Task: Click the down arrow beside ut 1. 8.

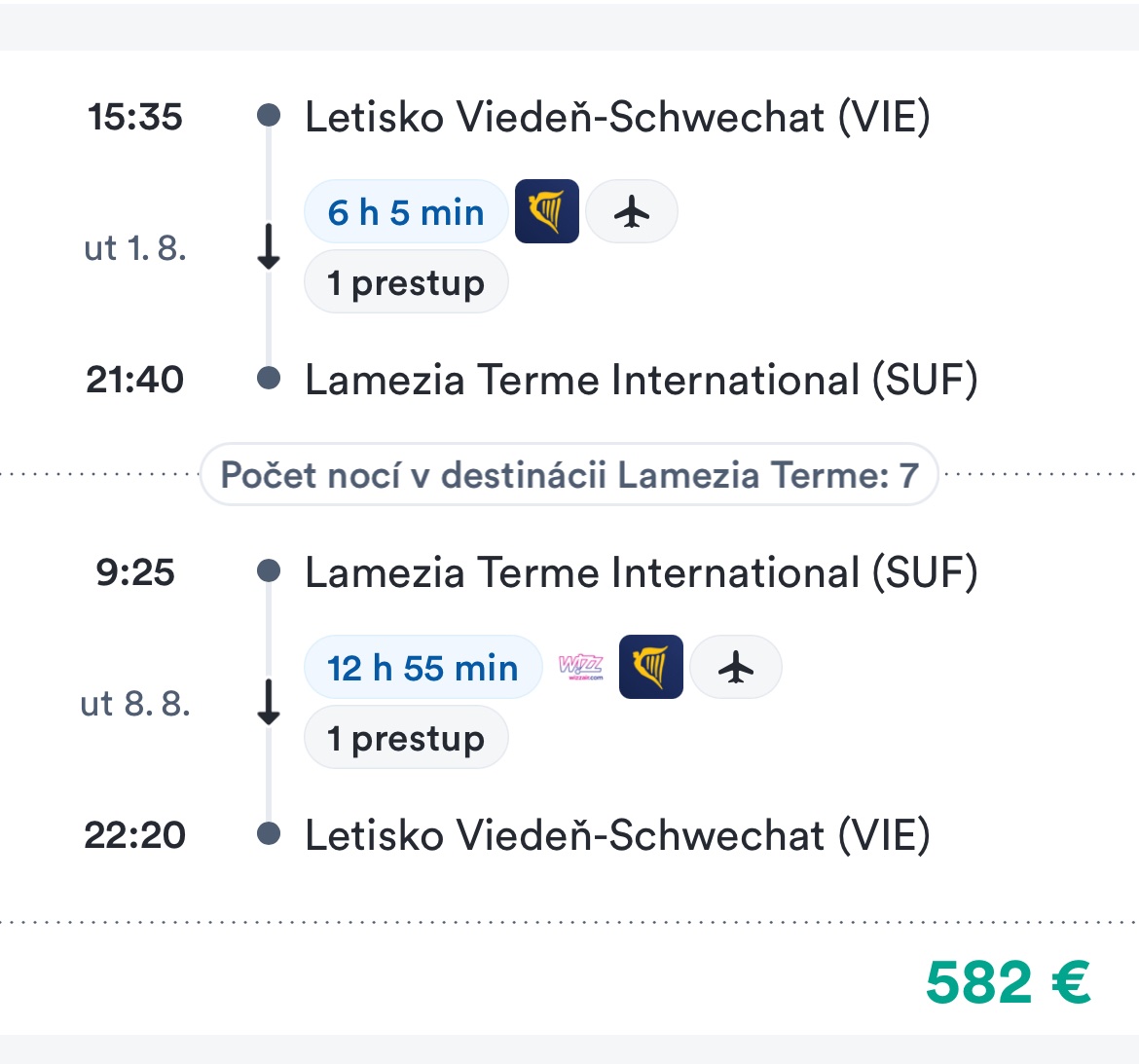Action: pyautogui.click(x=269, y=247)
